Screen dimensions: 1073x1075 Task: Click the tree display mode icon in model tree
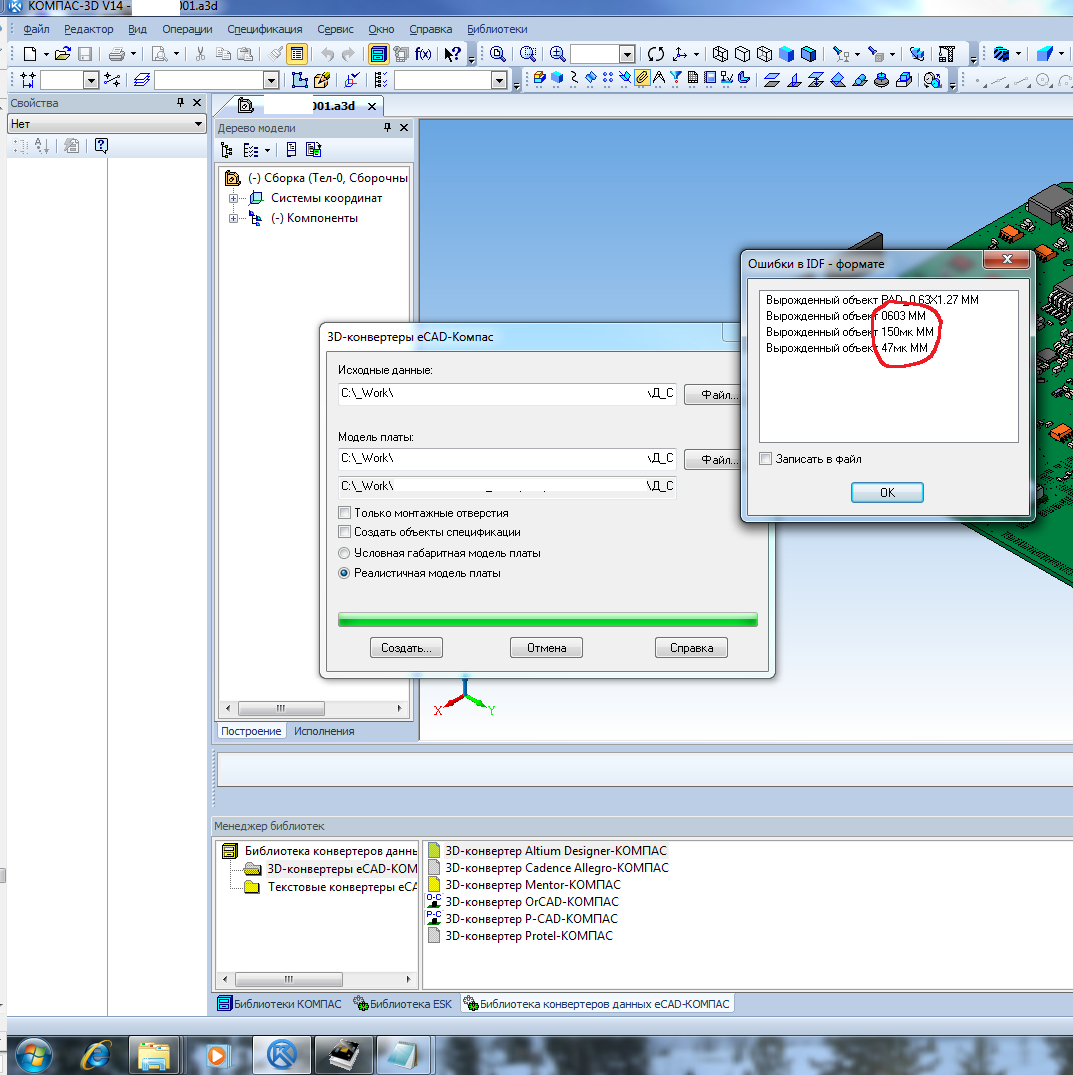(227, 150)
